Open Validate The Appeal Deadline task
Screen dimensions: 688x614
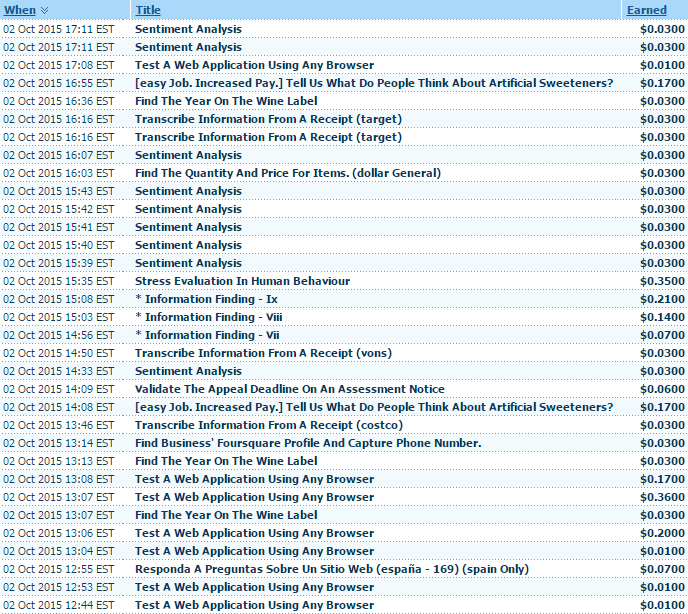click(289, 389)
